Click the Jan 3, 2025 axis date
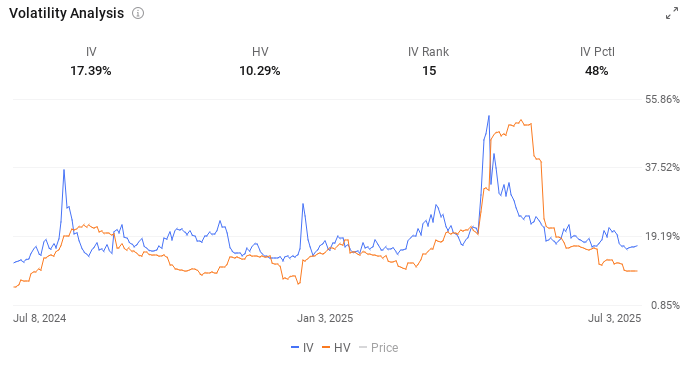Screen dimensions: 693x365 [x=325, y=318]
